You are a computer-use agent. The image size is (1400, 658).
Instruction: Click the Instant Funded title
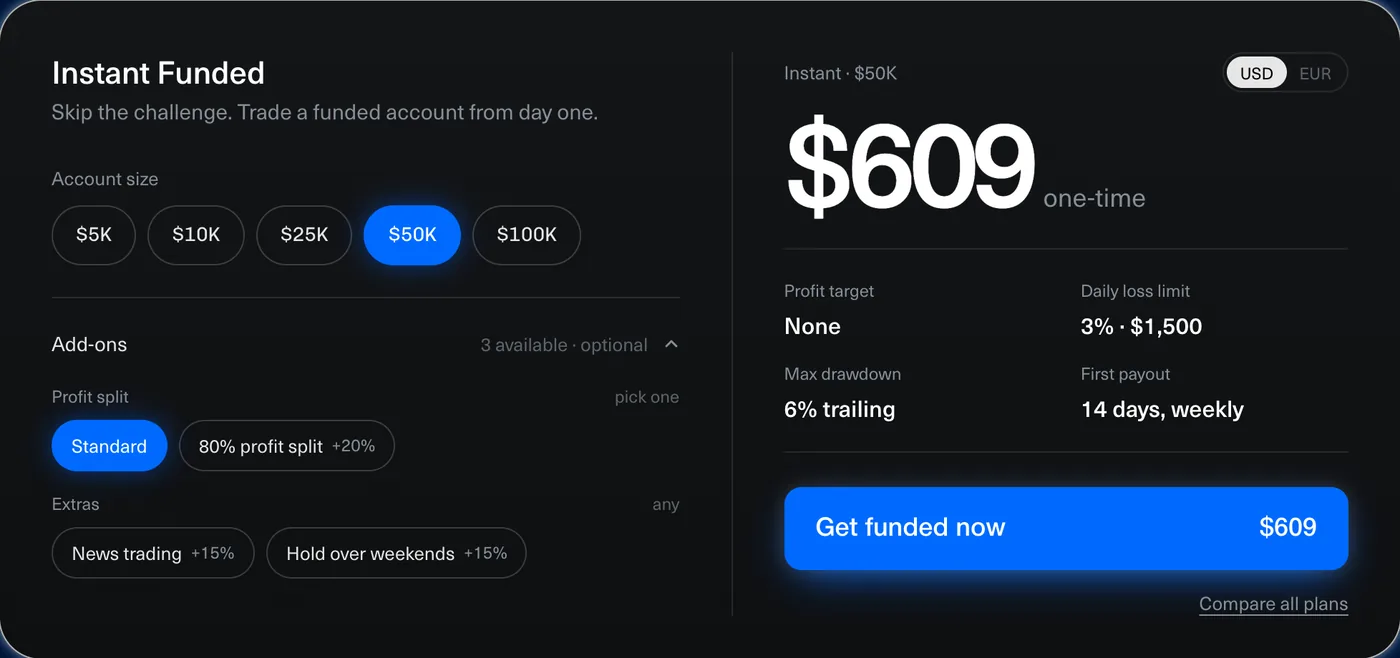click(x=158, y=73)
